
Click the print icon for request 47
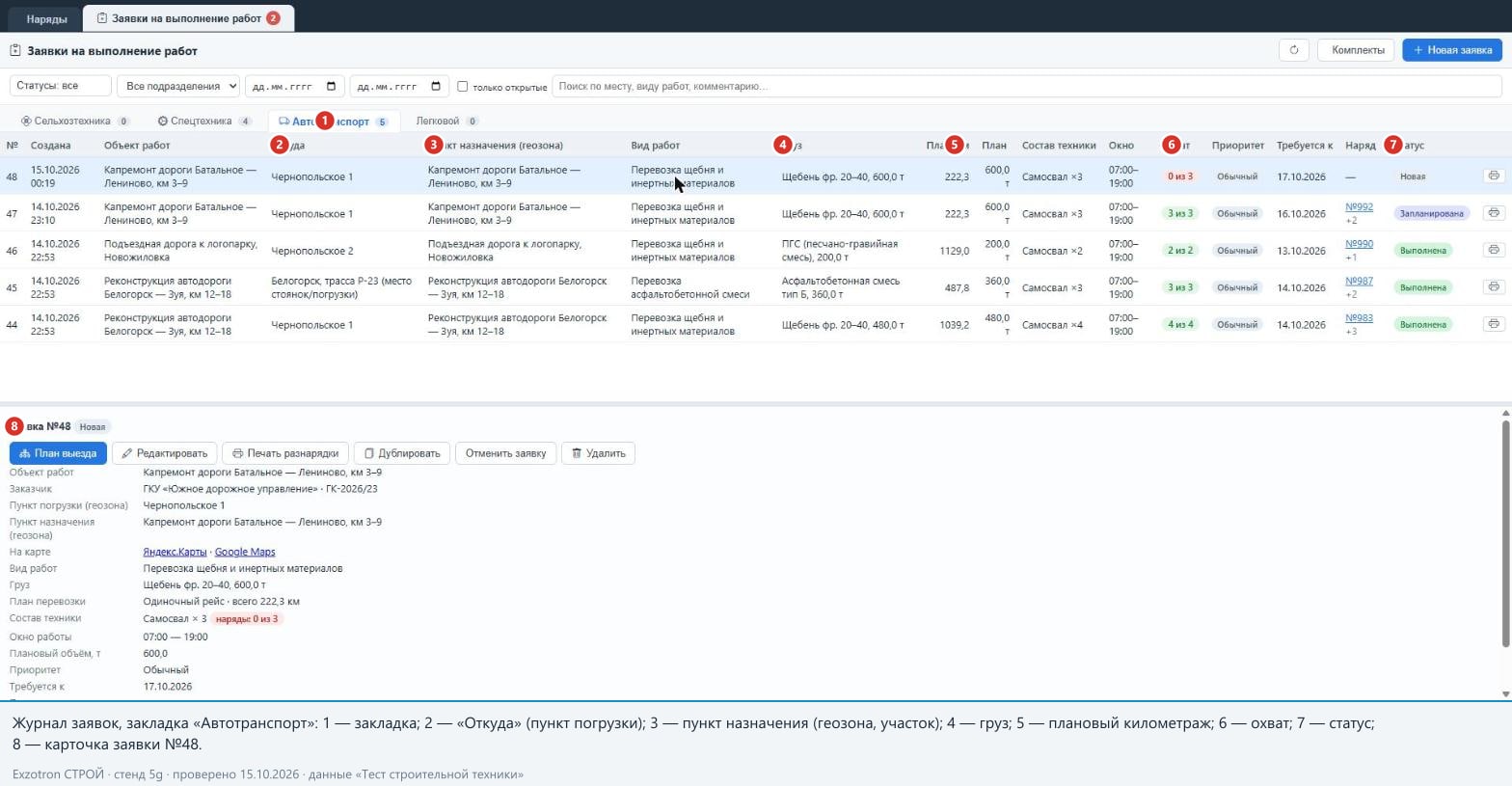(x=1494, y=212)
